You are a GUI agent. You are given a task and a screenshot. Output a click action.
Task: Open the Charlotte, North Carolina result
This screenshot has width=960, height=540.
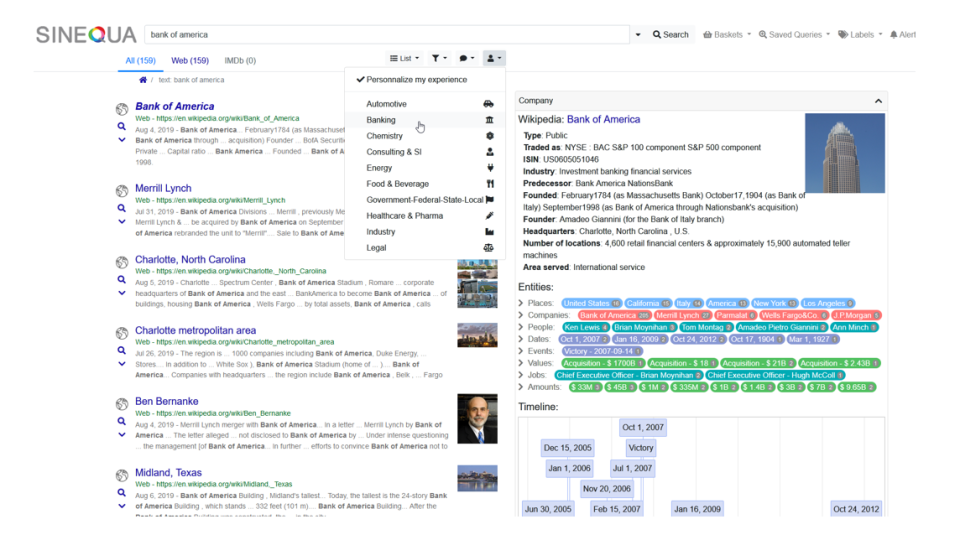[x=190, y=260]
